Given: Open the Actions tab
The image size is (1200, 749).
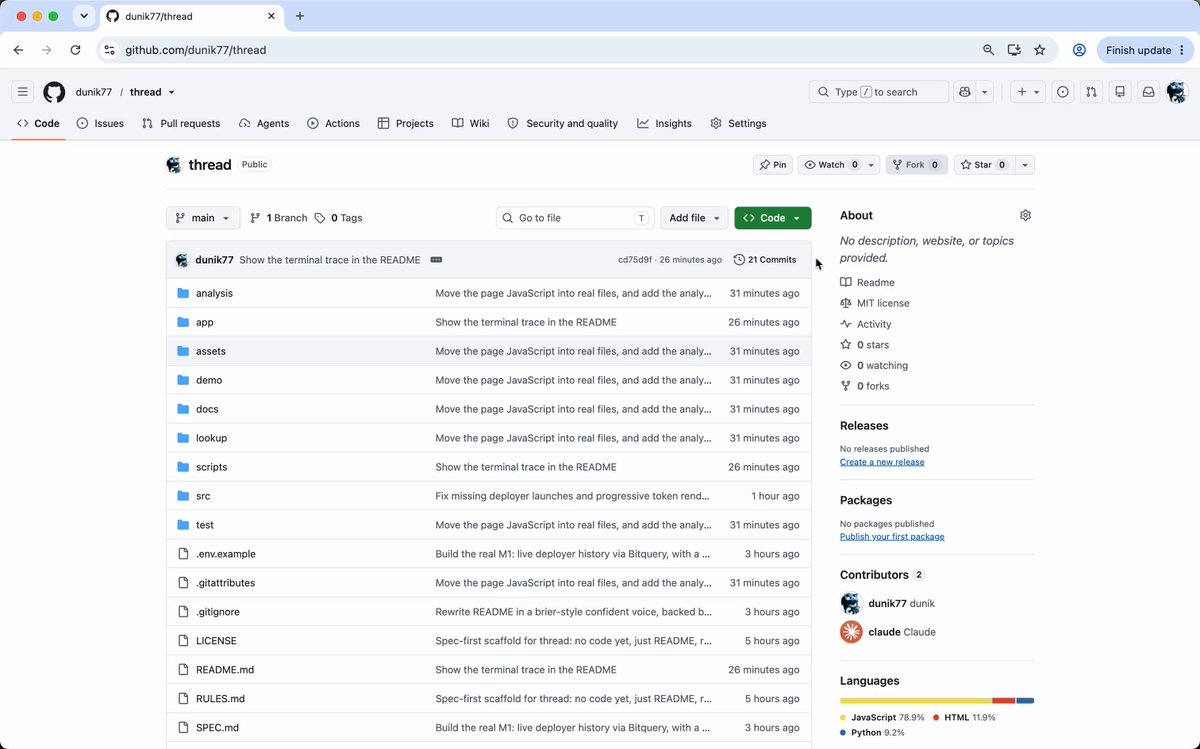Looking at the screenshot, I should (333, 123).
